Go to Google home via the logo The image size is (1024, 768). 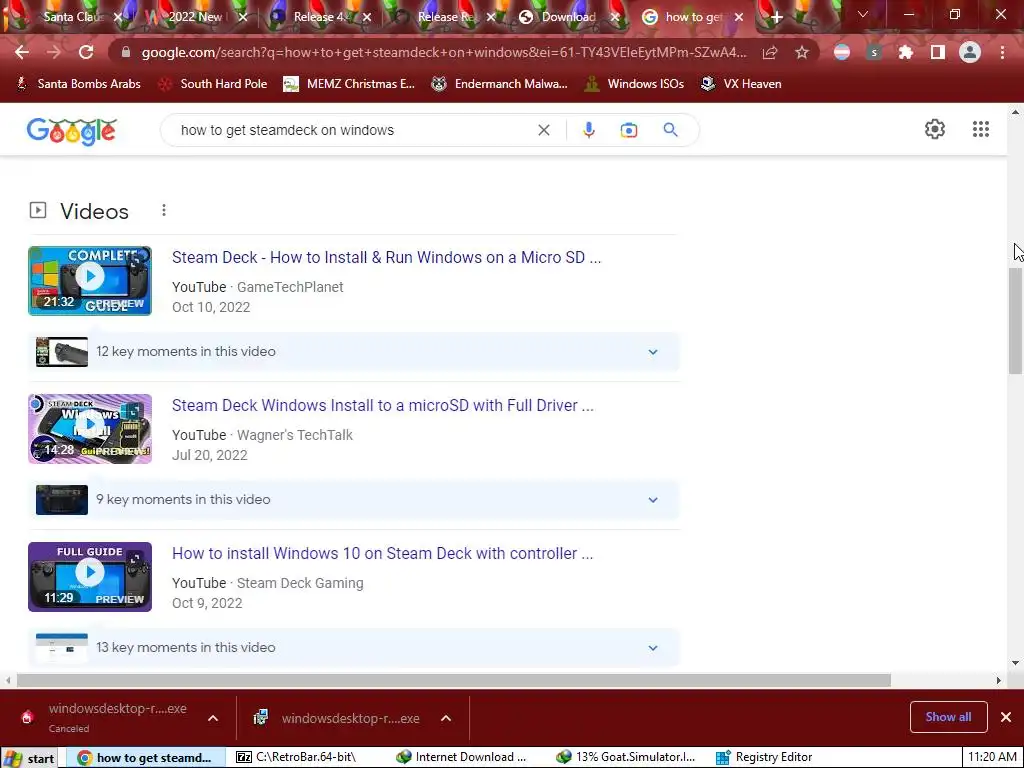click(71, 131)
